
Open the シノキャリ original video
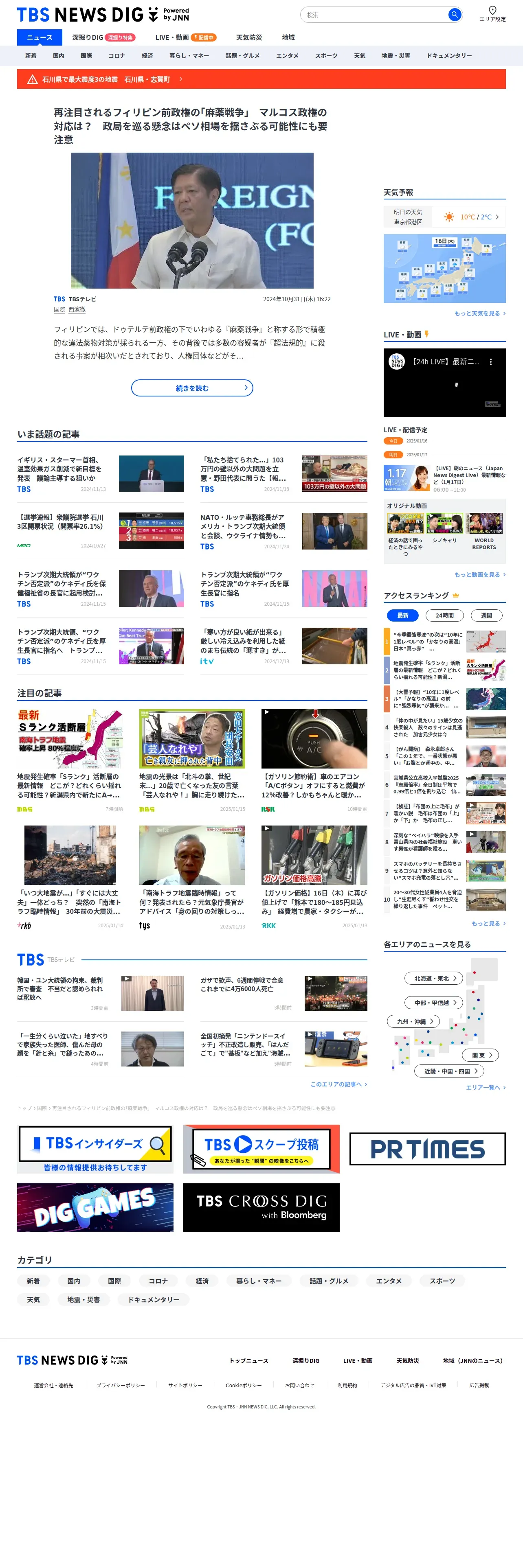(x=444, y=528)
